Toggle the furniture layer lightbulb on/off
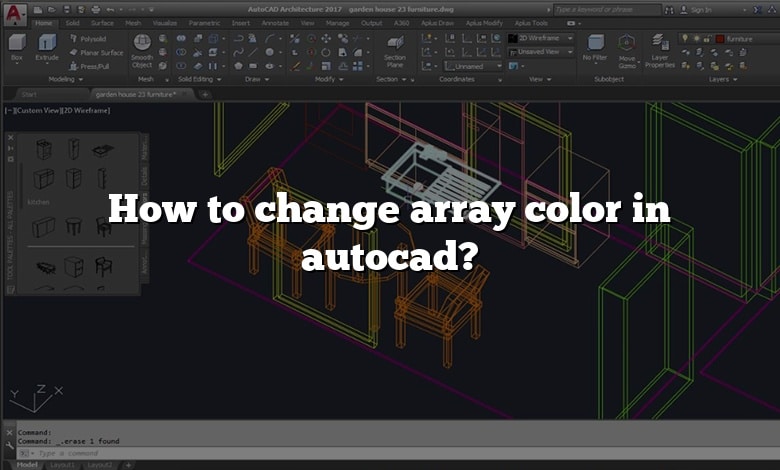Image resolution: width=780 pixels, height=470 pixels. (x=684, y=38)
